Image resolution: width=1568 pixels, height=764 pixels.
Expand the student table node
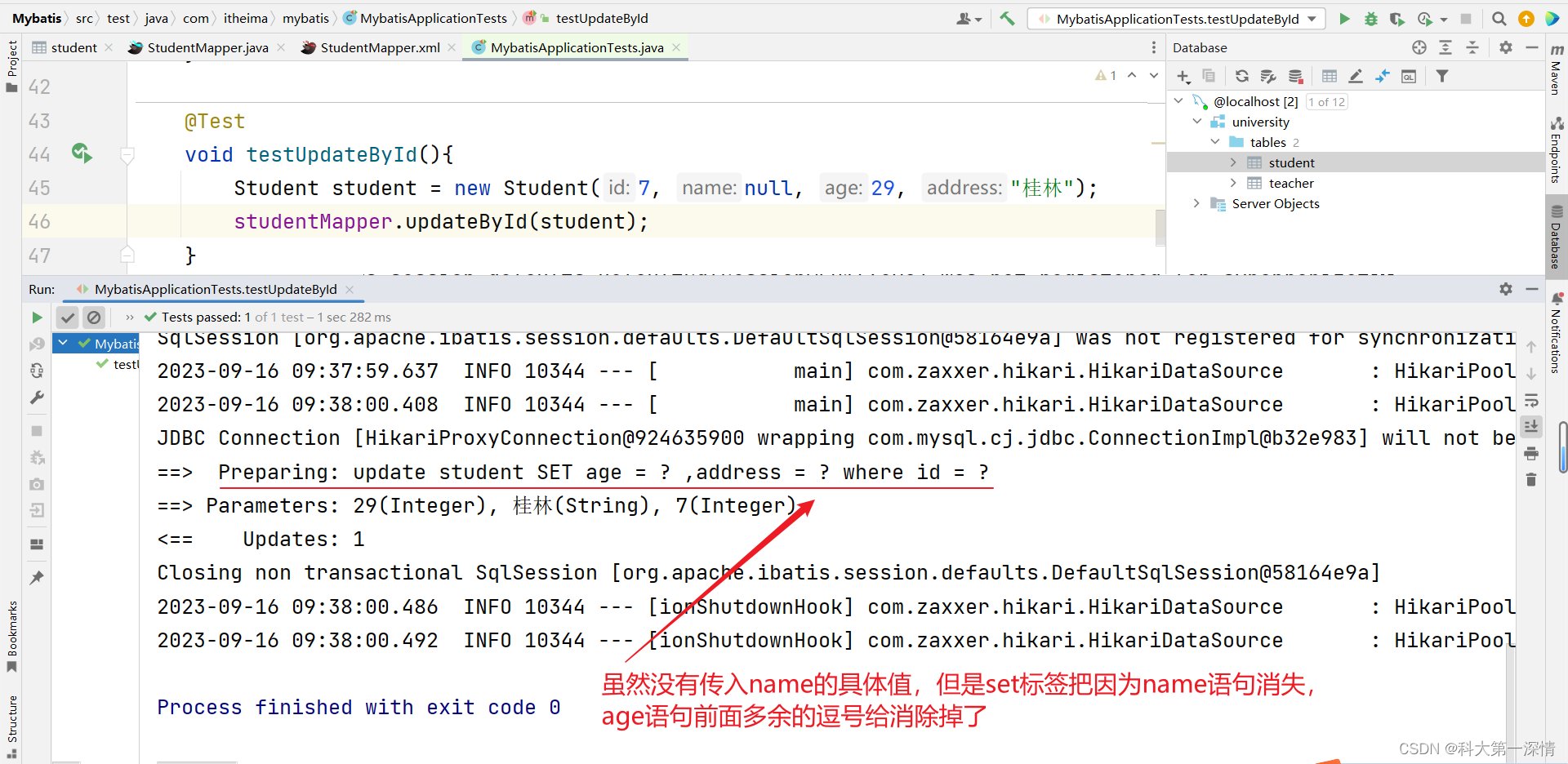[1233, 162]
